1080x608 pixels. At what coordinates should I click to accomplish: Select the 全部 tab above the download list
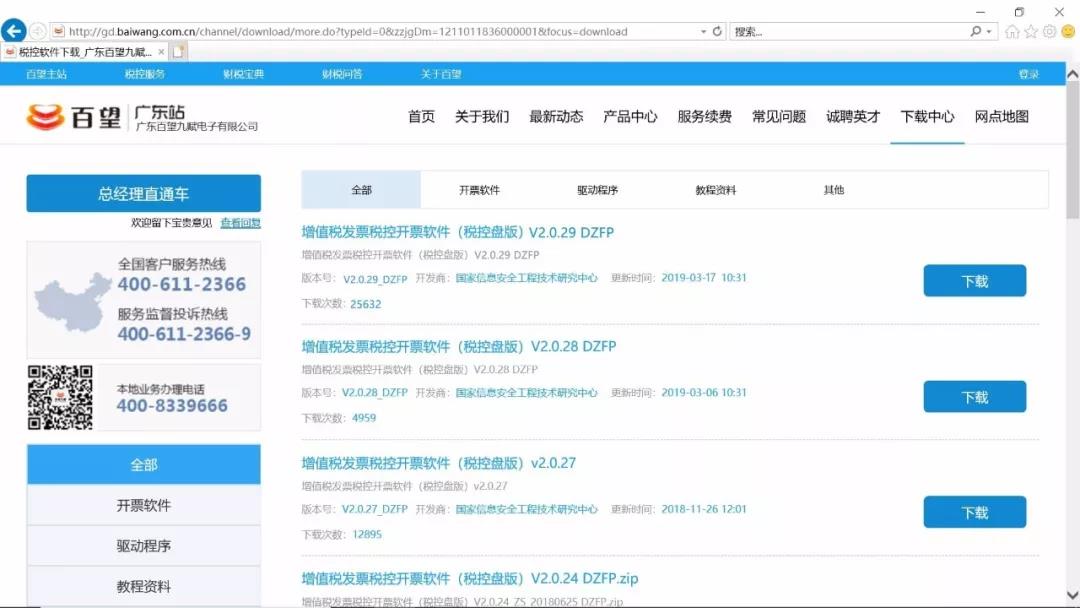pos(362,190)
